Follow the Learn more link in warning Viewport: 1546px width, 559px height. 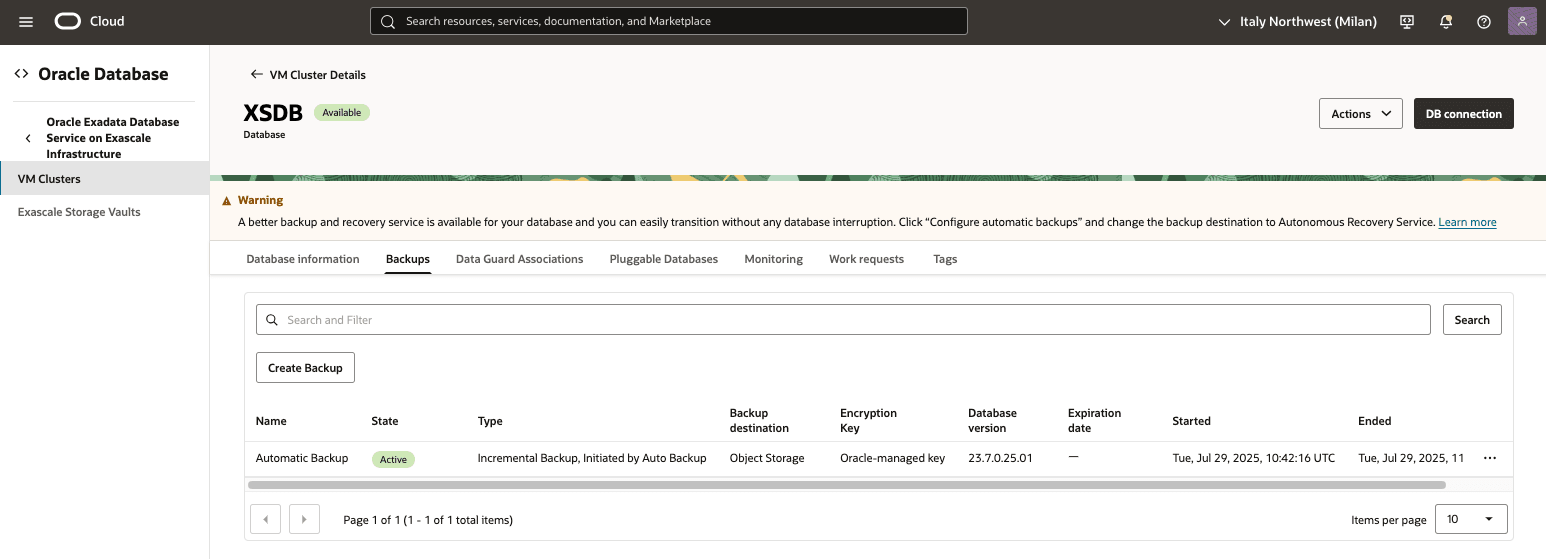click(x=1467, y=222)
